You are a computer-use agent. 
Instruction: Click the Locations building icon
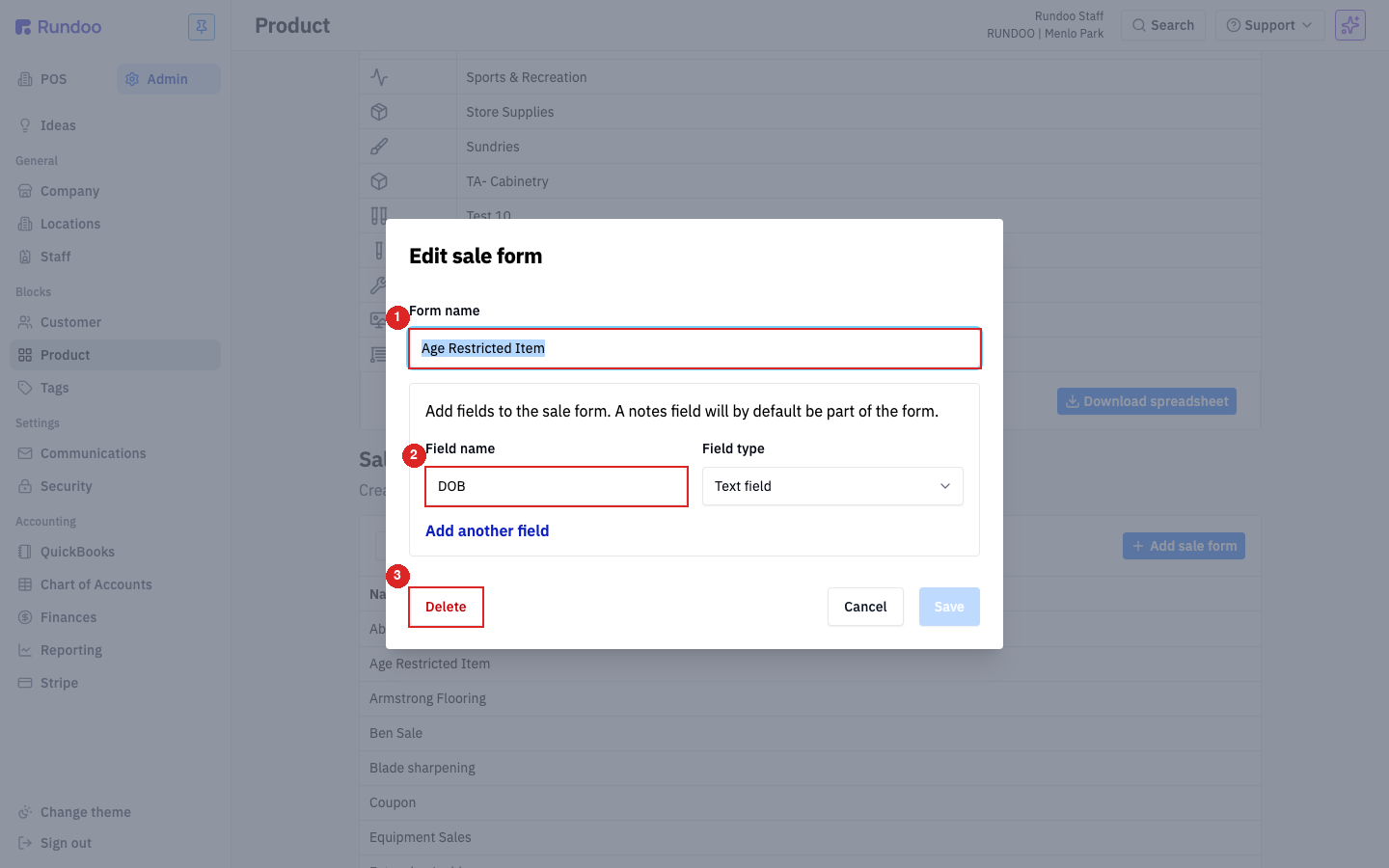[25, 224]
